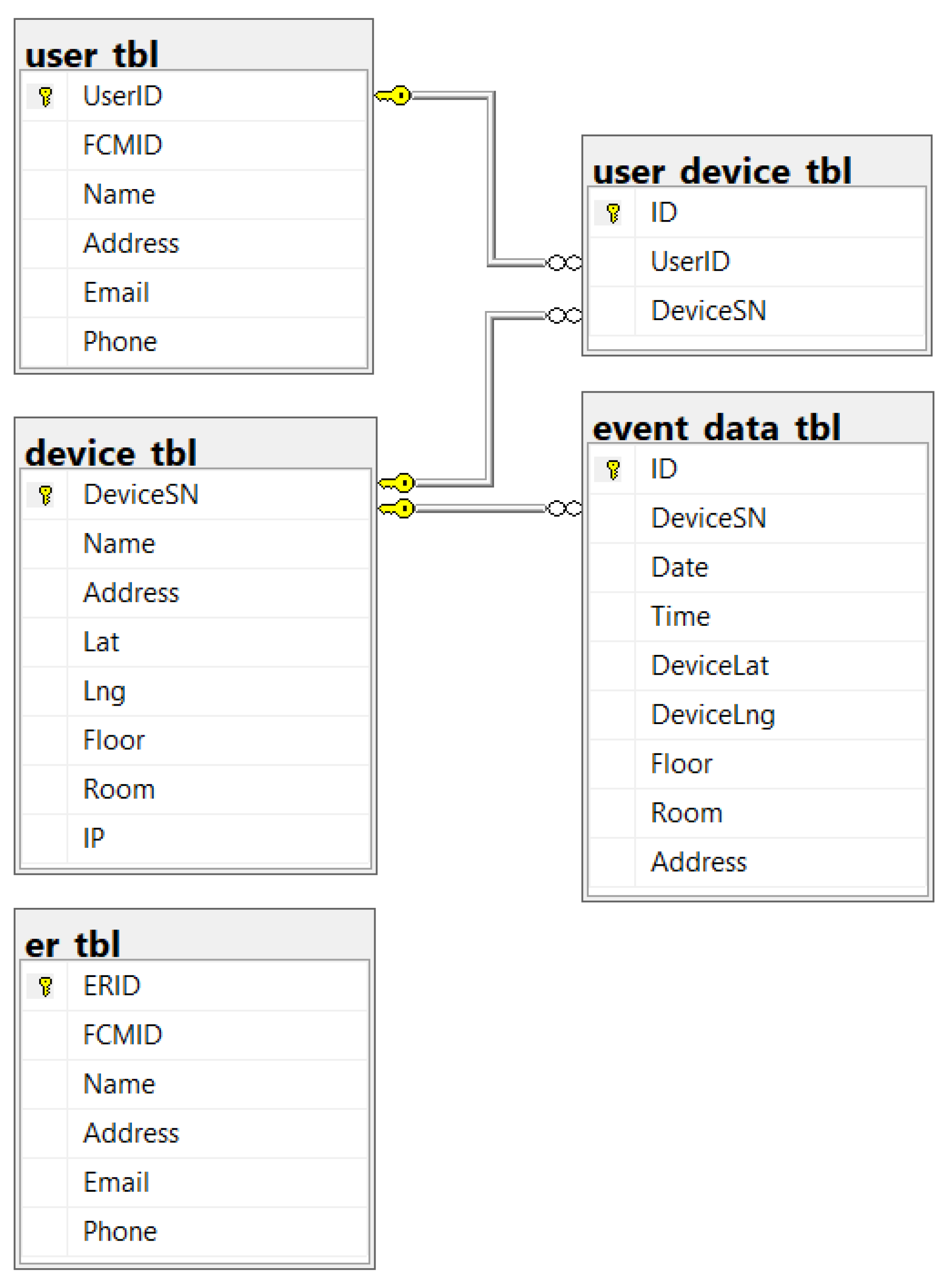The width and height of the screenshot is (949, 1288).
Task: Click the key icon beside ID in event_data_tbl
Action: [x=613, y=470]
